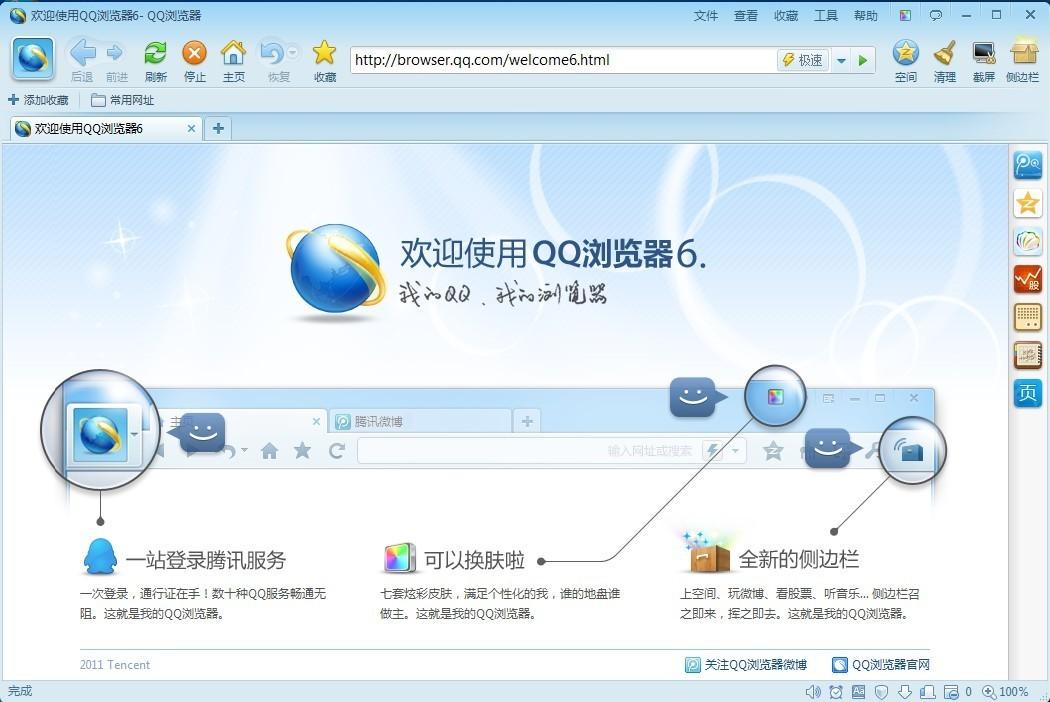Toggle sound with status bar speaker icon
Image resolution: width=1050 pixels, height=702 pixels.
pyautogui.click(x=813, y=691)
